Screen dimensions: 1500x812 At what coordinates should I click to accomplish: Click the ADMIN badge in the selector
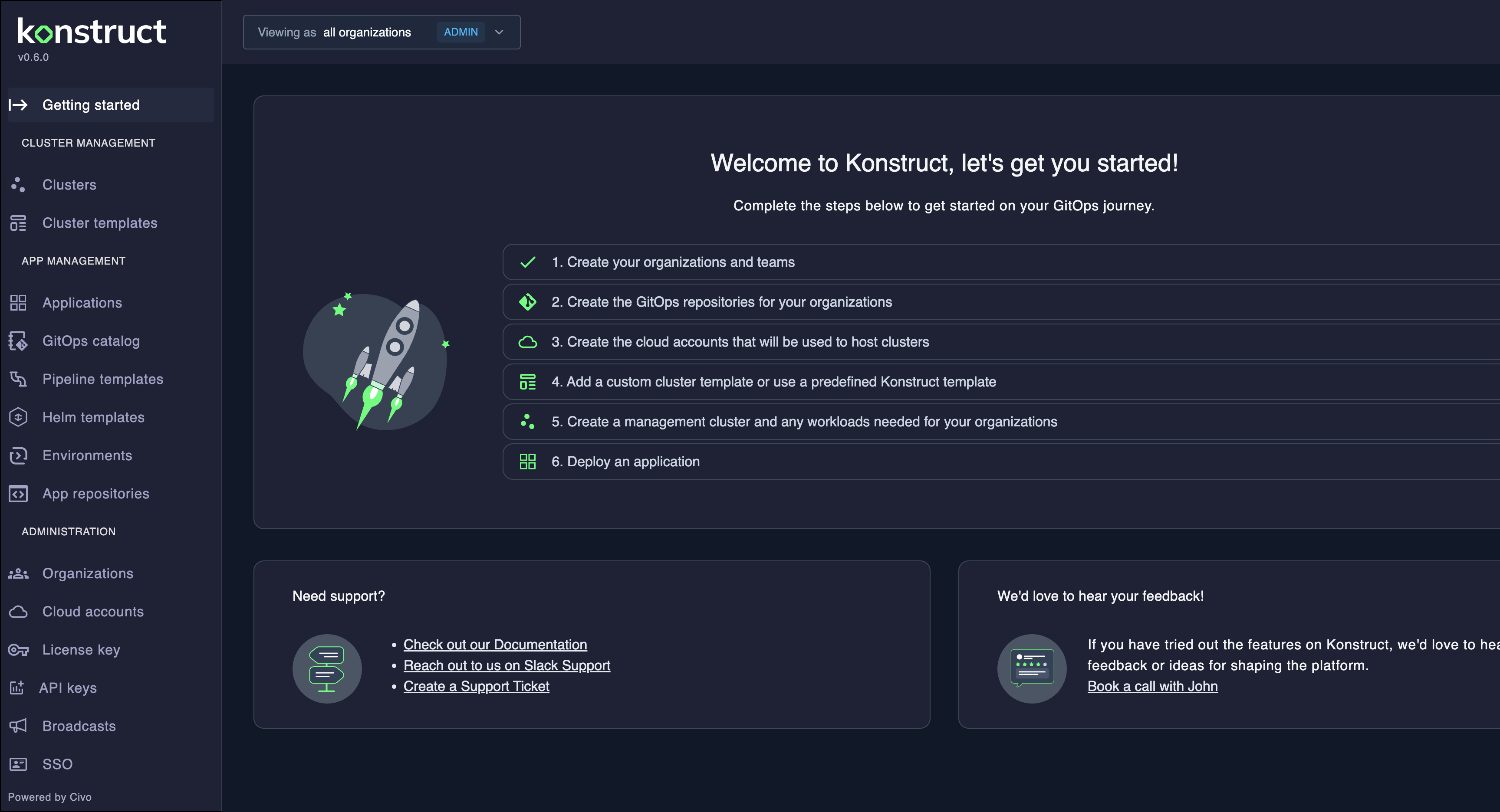461,32
